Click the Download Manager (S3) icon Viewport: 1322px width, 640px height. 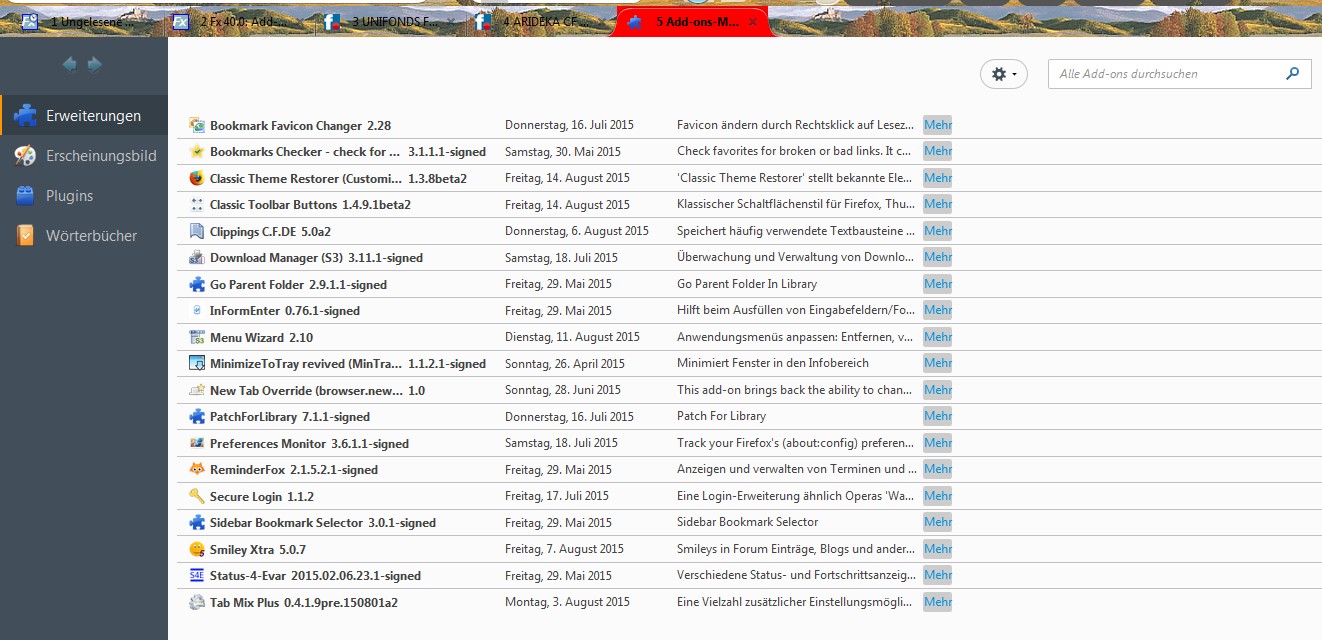[x=197, y=258]
